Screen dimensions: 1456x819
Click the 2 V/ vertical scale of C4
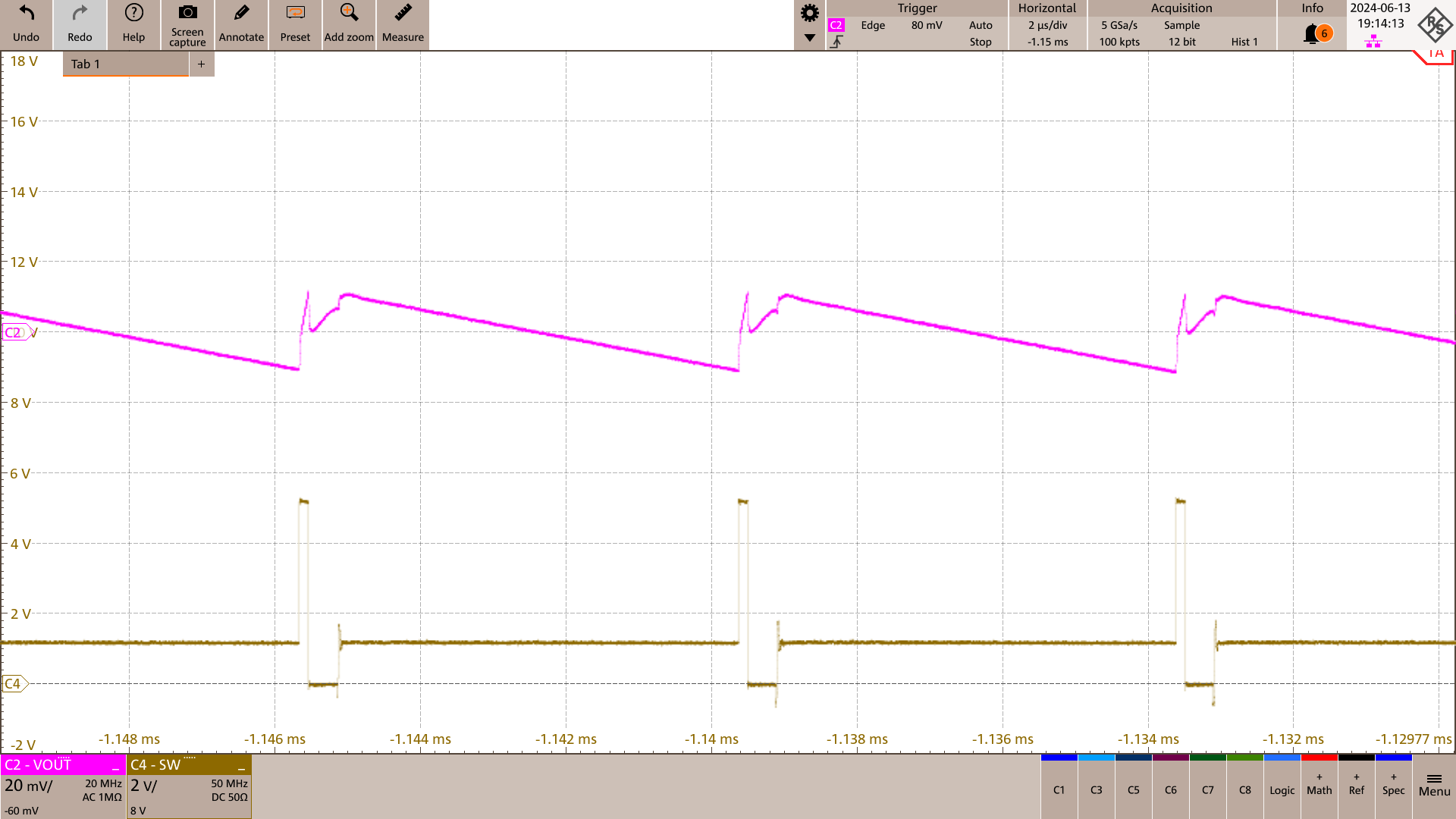[144, 786]
